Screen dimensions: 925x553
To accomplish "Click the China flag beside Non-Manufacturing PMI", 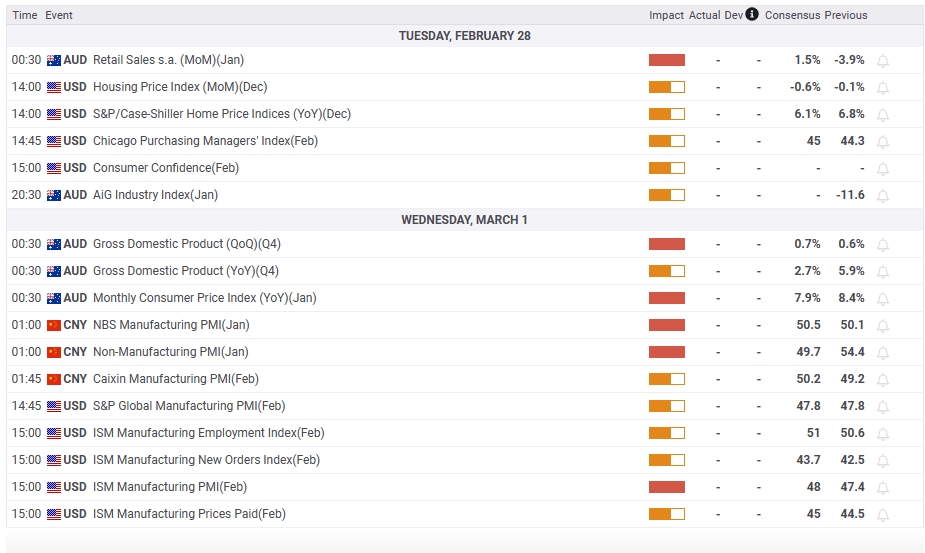I will click(x=54, y=352).
